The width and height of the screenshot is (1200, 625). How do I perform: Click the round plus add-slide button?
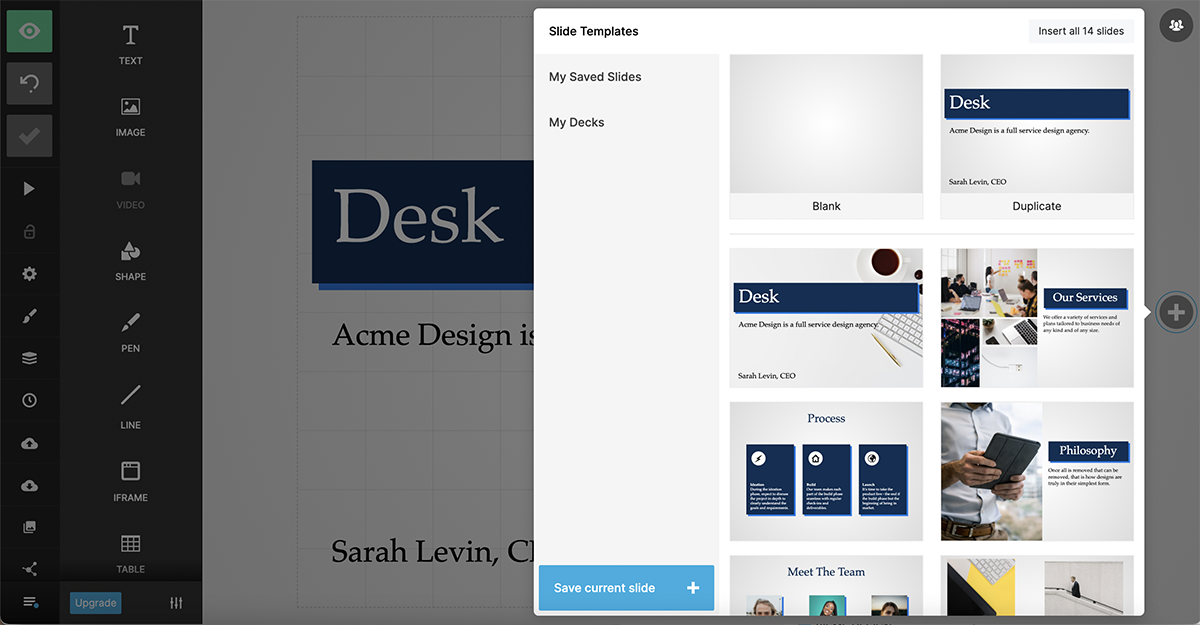(1176, 313)
